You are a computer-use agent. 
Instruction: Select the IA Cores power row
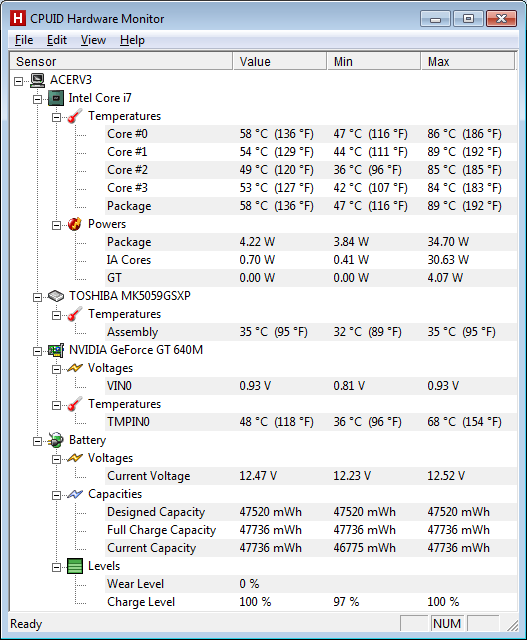pos(311,260)
